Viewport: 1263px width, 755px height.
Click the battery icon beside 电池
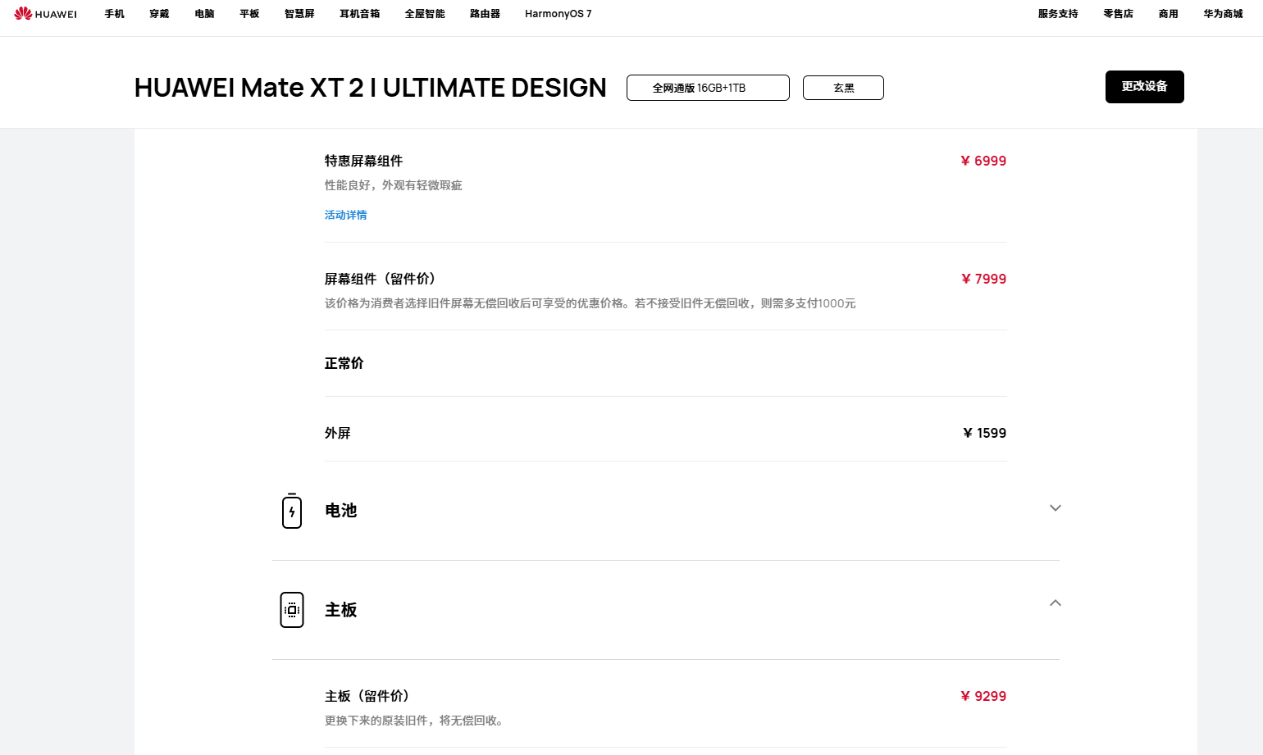click(x=292, y=511)
